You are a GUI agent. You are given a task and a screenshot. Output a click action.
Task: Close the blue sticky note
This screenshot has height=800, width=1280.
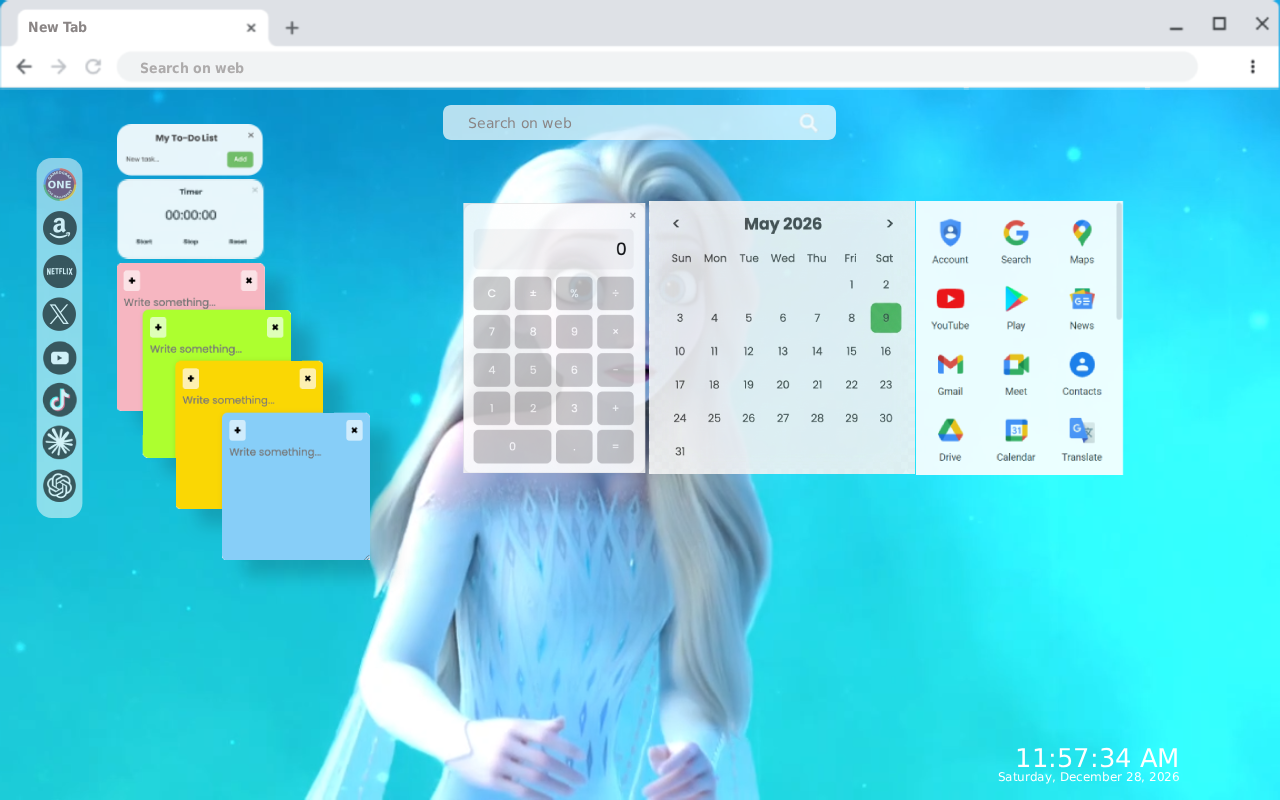point(354,430)
